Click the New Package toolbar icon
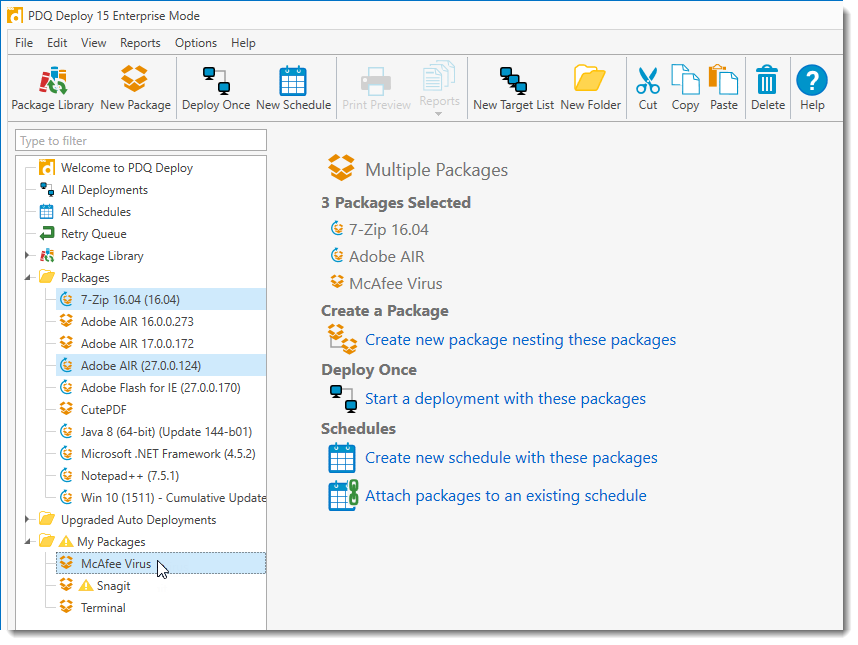Viewport: 858px width, 645px height. (135, 88)
